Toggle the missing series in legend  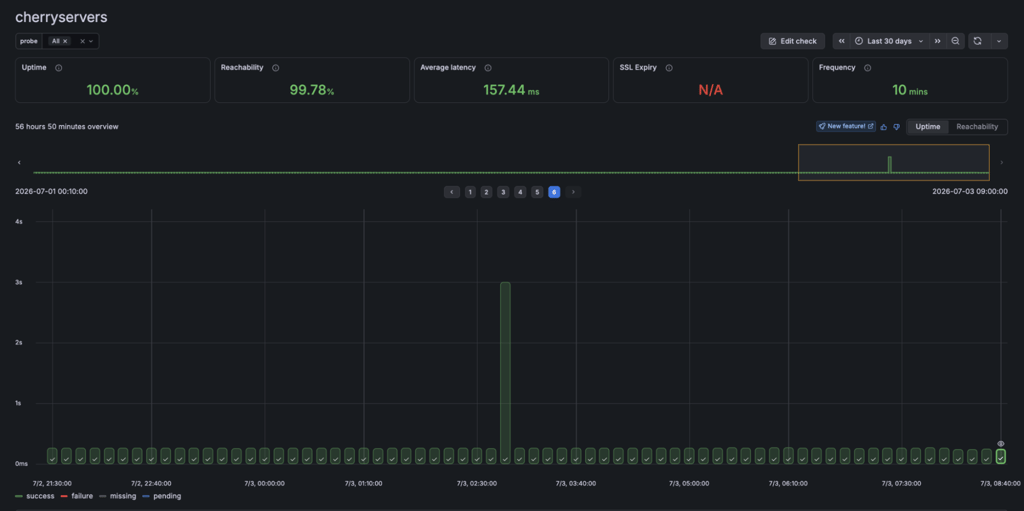(x=118, y=496)
